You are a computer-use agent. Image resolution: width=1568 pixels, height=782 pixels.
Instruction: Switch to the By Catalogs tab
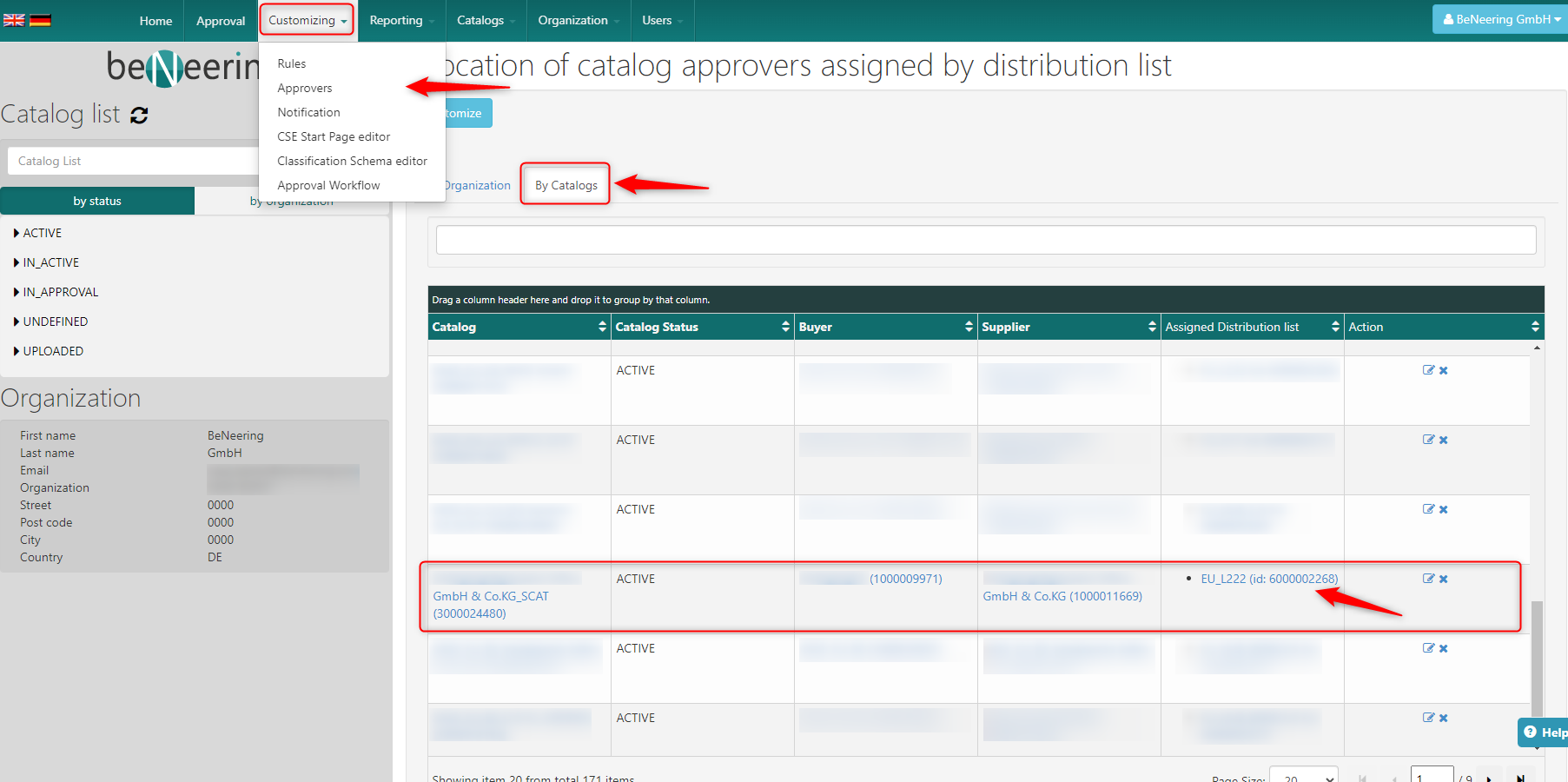pyautogui.click(x=566, y=185)
